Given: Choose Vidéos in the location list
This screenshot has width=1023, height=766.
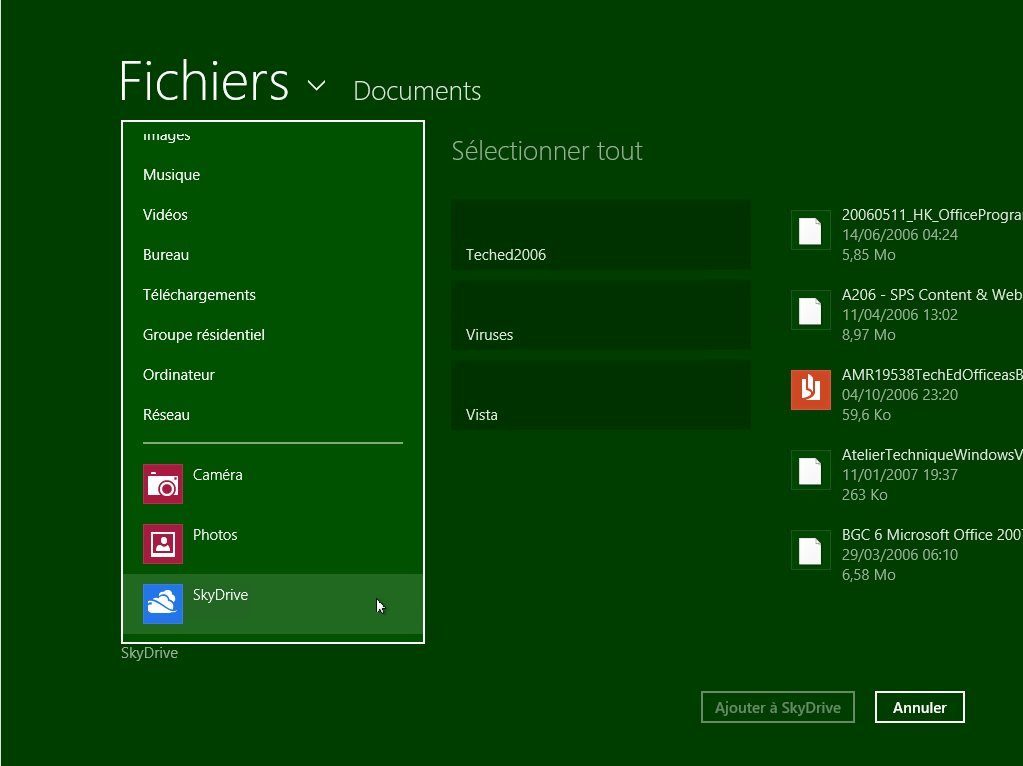Looking at the screenshot, I should [x=165, y=215].
